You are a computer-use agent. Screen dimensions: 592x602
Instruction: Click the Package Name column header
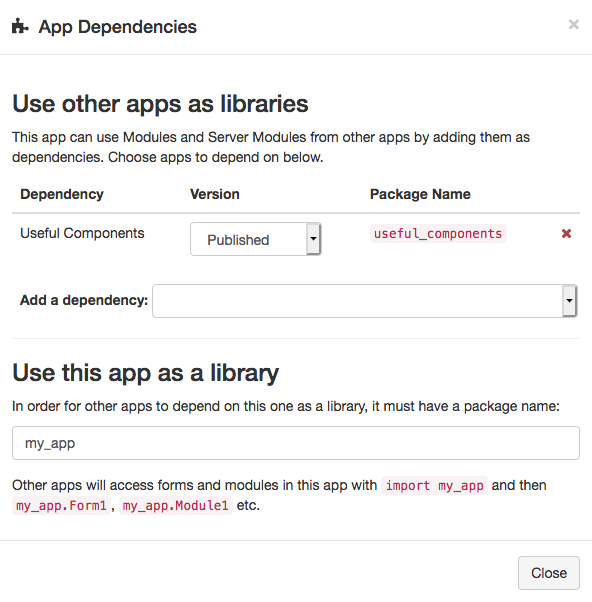420,194
